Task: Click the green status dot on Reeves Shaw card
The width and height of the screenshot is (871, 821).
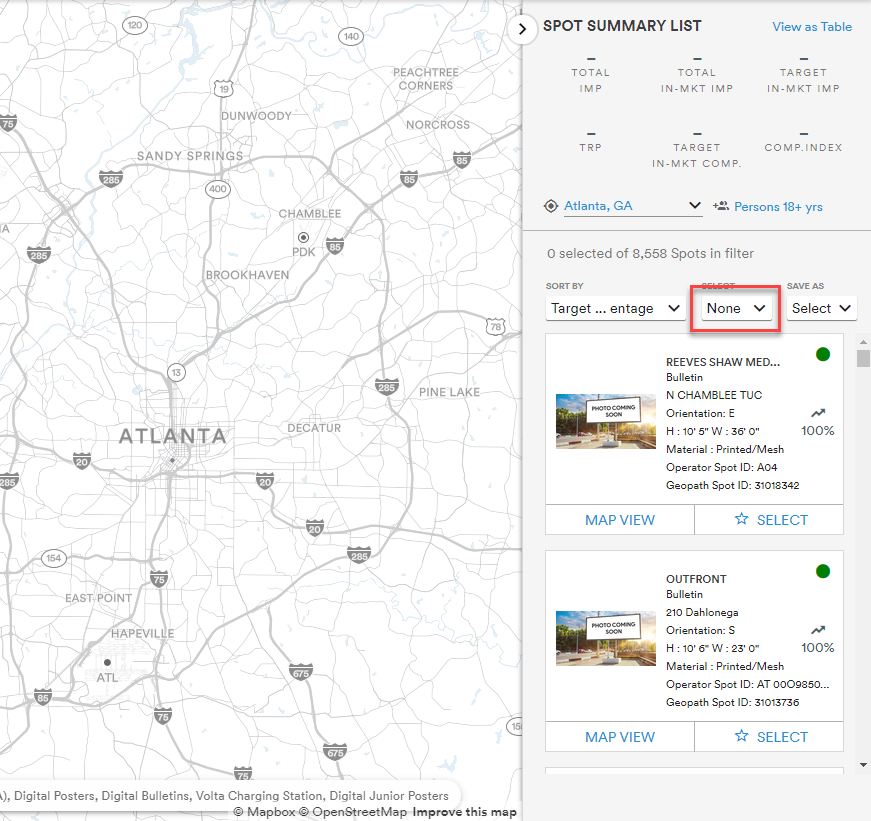Action: click(x=823, y=354)
